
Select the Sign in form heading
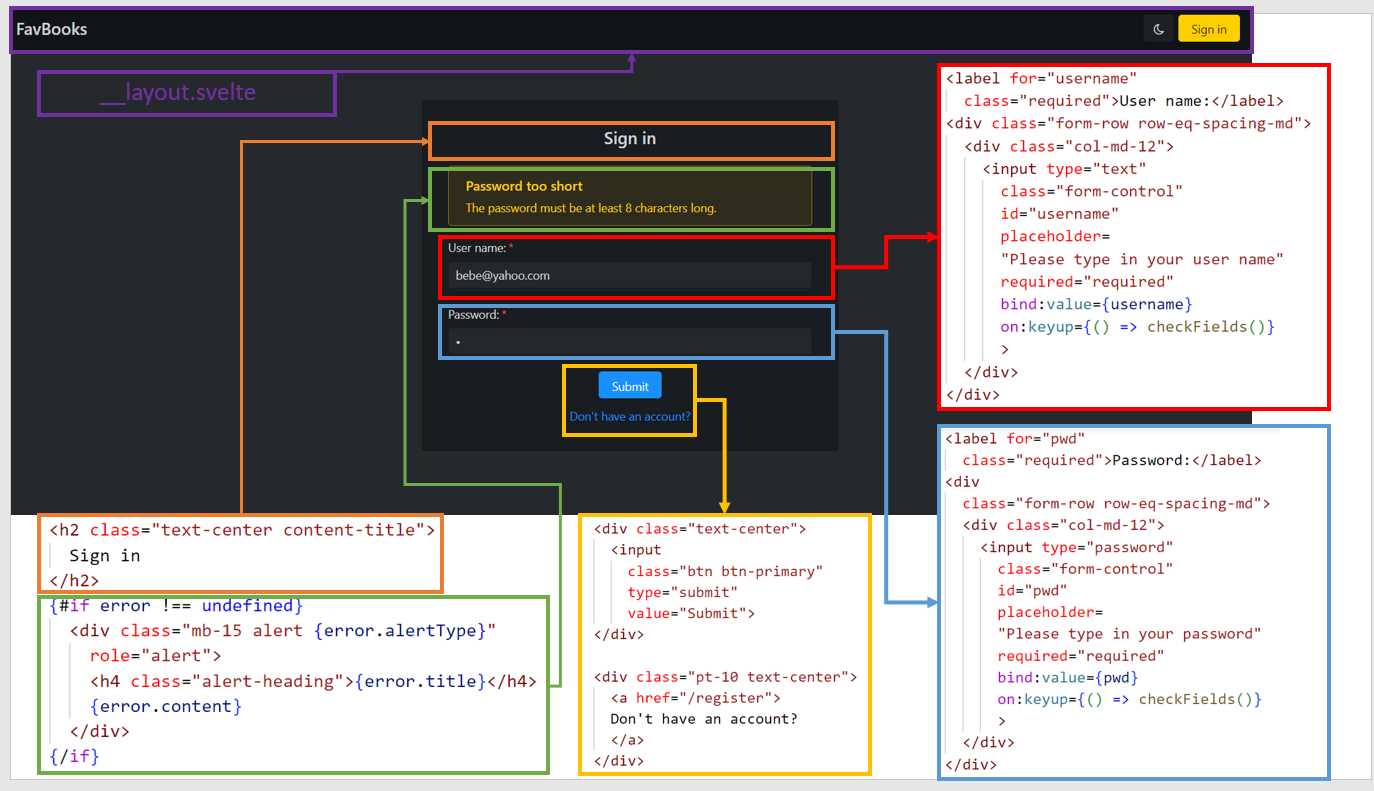coord(629,140)
